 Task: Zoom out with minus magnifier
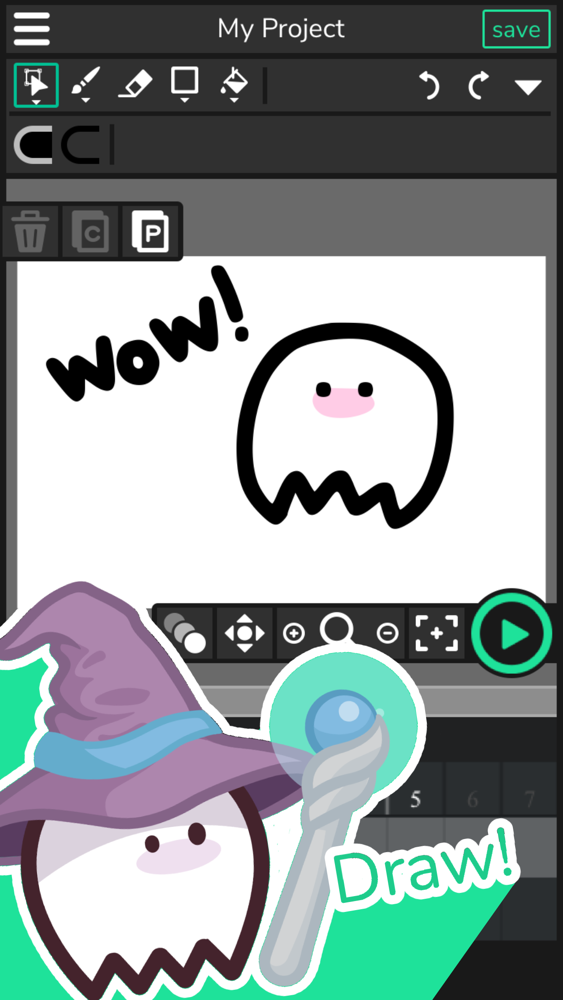pyautogui.click(x=388, y=633)
